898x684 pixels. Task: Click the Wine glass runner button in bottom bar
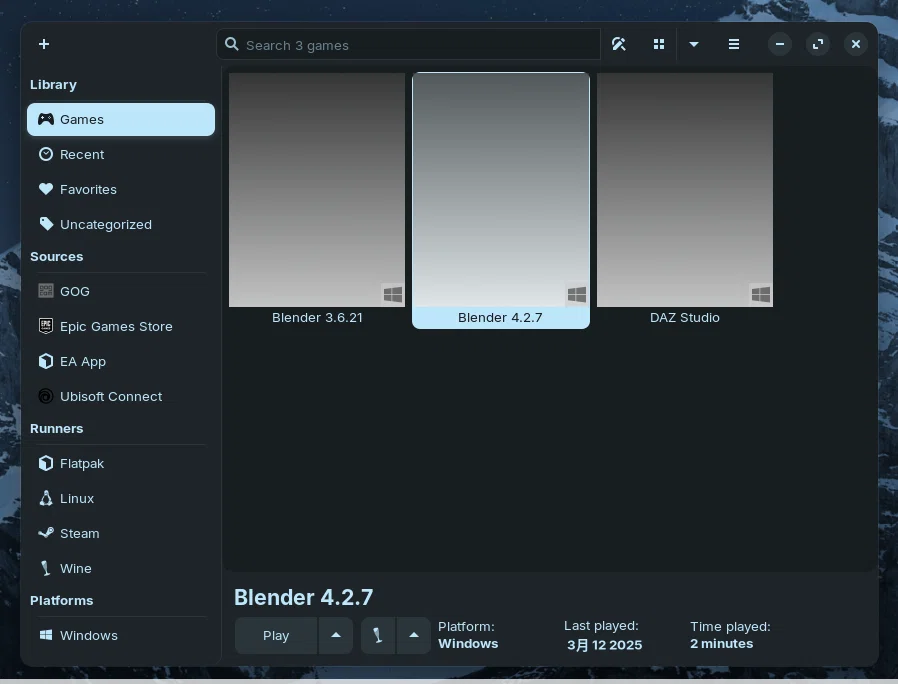coord(378,635)
